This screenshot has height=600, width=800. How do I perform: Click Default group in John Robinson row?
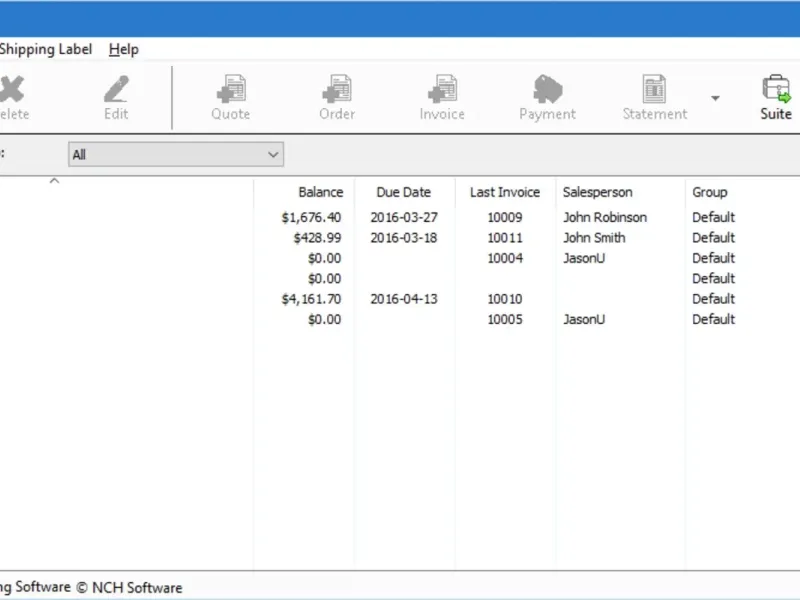click(x=713, y=217)
